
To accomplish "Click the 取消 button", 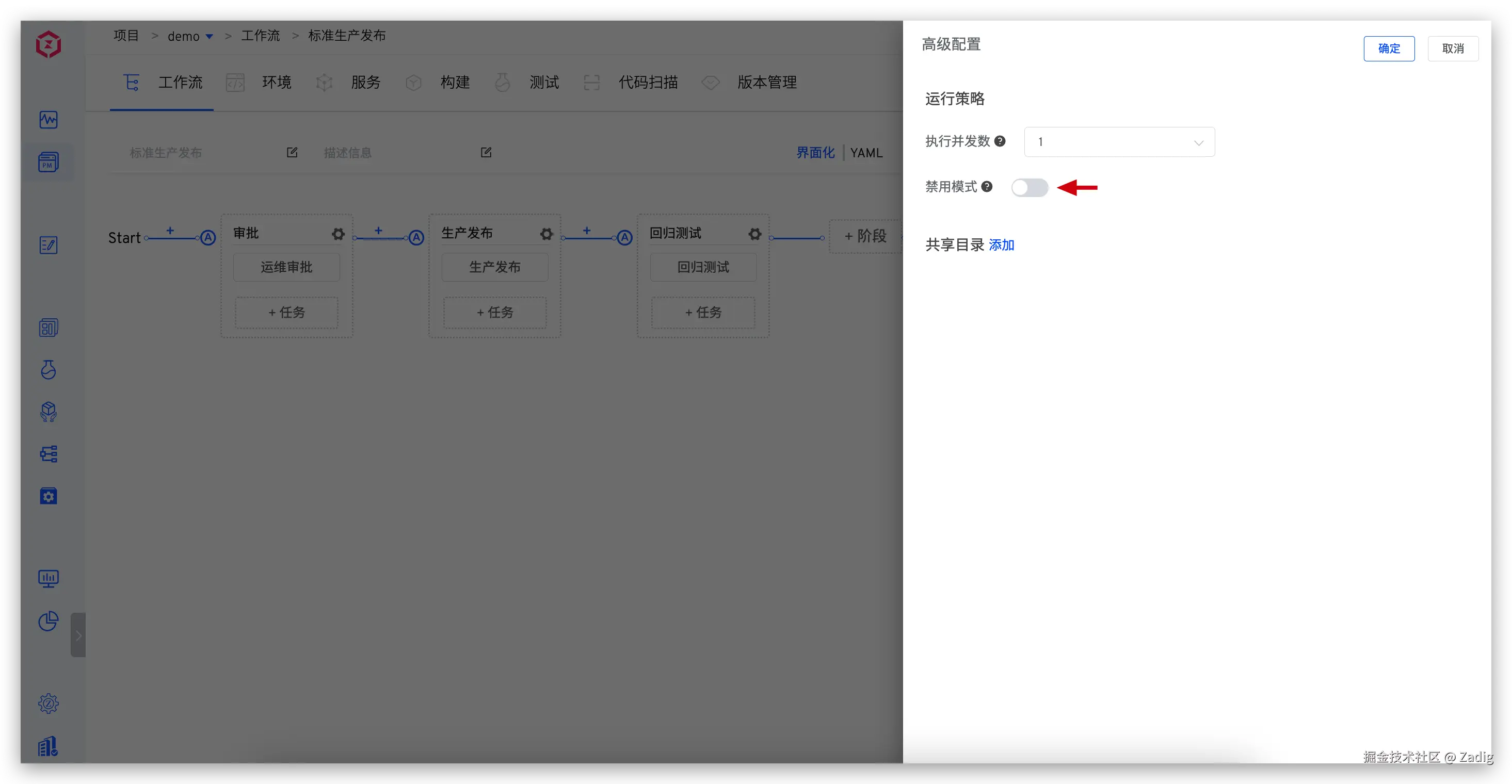I will [1452, 48].
